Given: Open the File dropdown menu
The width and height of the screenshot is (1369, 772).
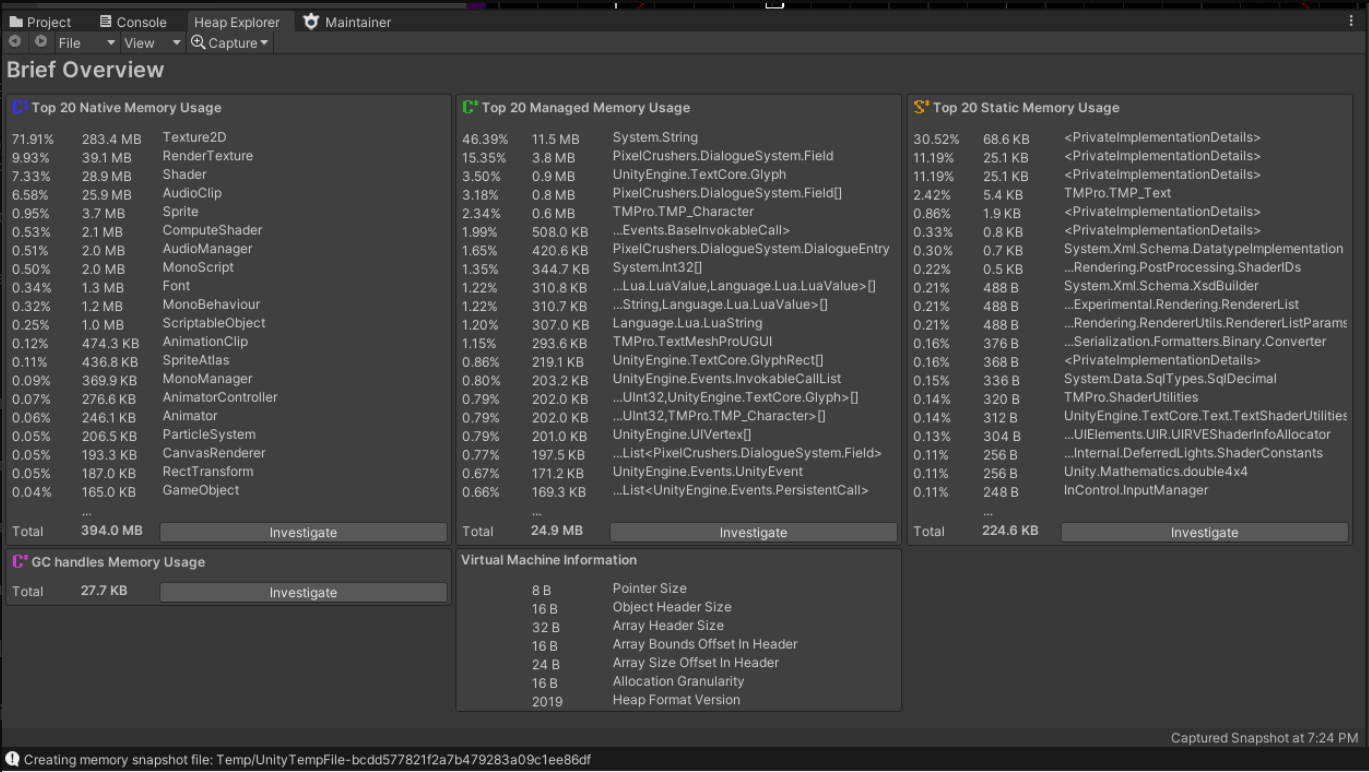Looking at the screenshot, I should [x=86, y=43].
